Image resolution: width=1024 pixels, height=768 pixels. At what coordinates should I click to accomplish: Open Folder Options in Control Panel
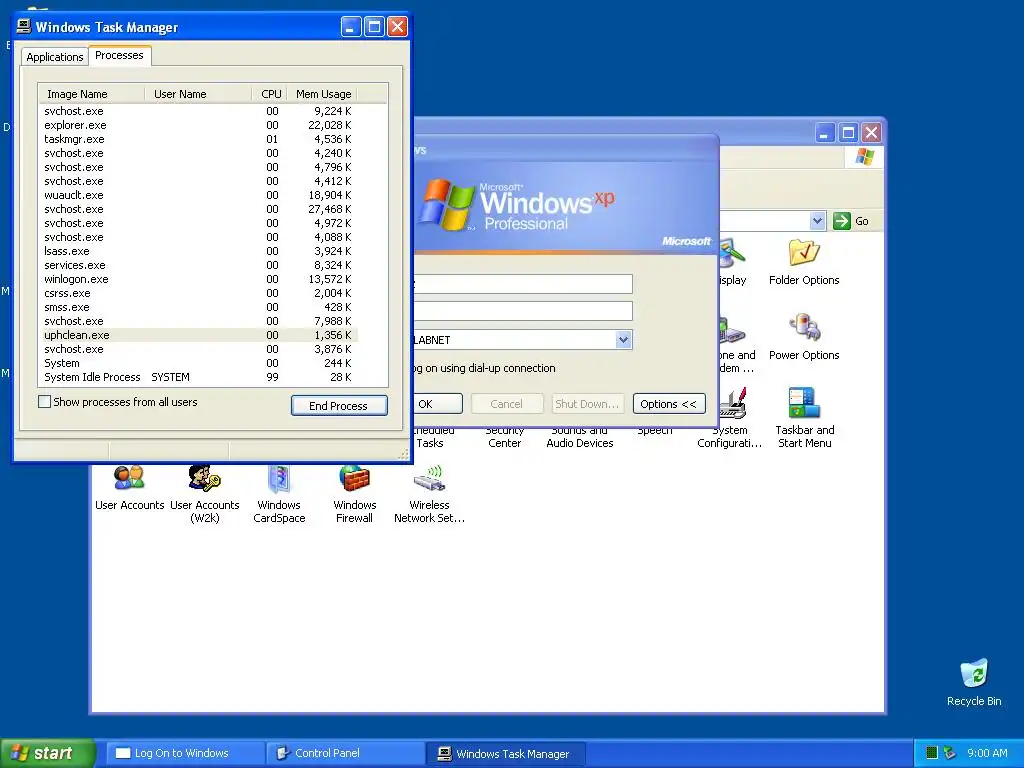804,263
